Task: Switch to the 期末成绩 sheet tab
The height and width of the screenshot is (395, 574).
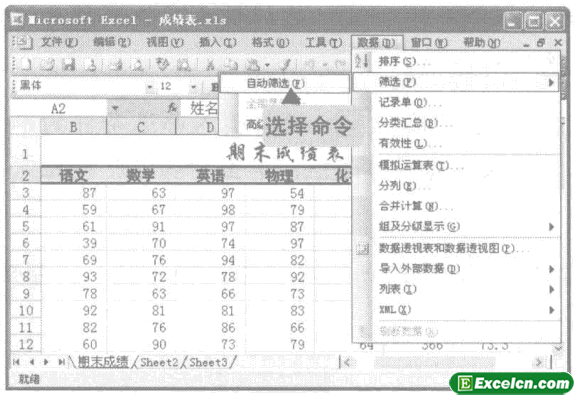Action: [103, 362]
